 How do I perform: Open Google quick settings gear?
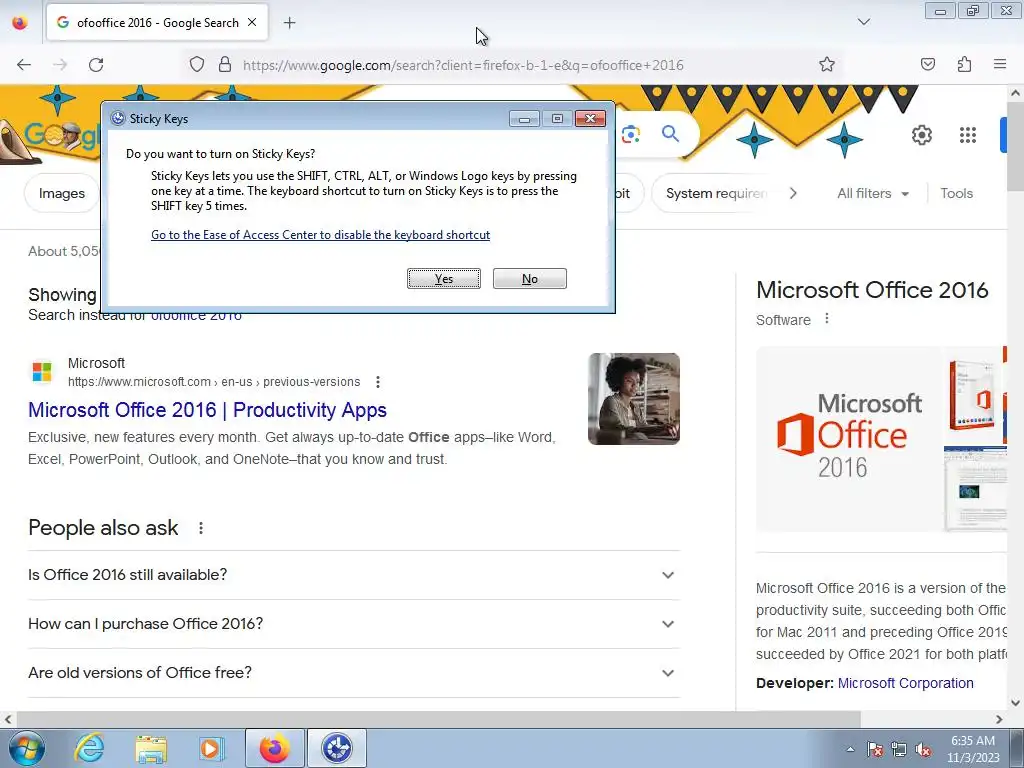921,135
